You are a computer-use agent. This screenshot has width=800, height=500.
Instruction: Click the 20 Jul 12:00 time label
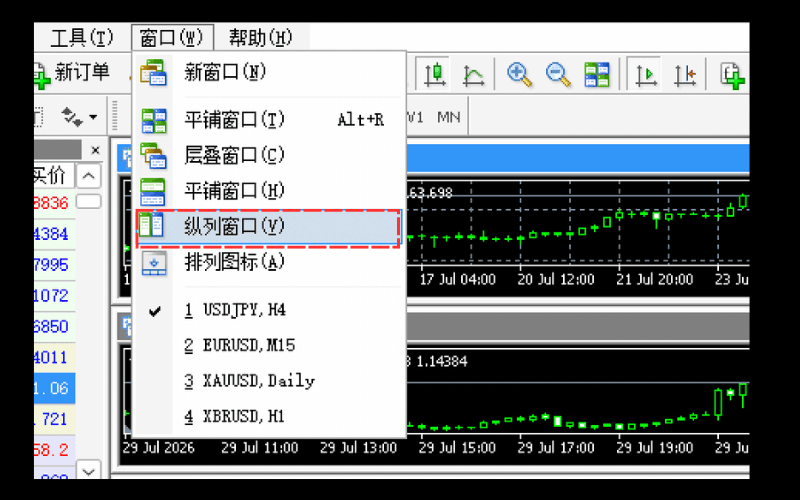tap(556, 280)
